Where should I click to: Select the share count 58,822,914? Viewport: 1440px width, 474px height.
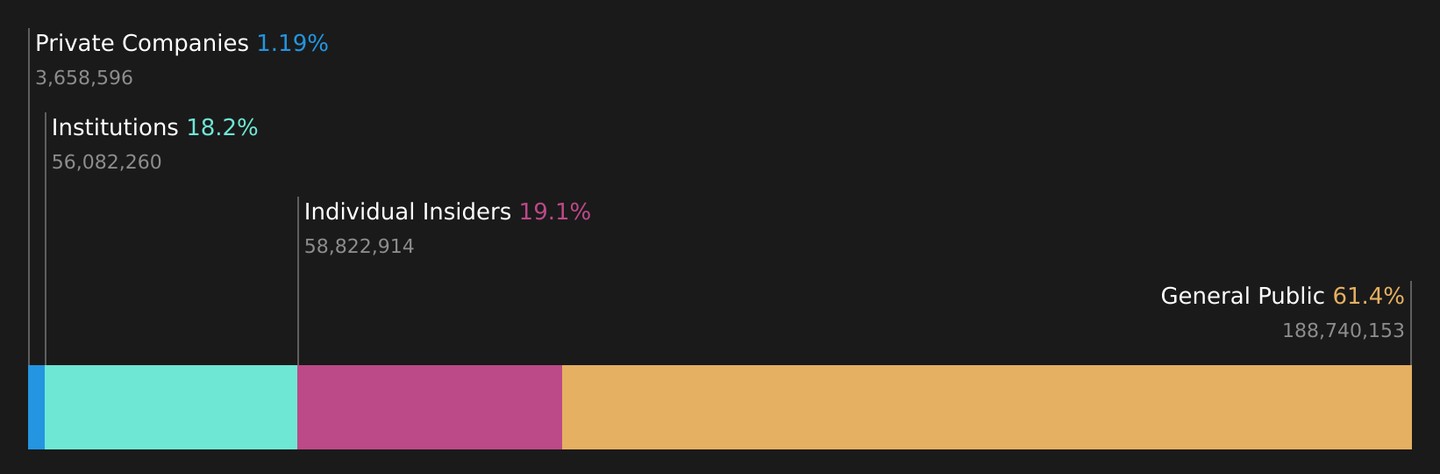coord(359,246)
